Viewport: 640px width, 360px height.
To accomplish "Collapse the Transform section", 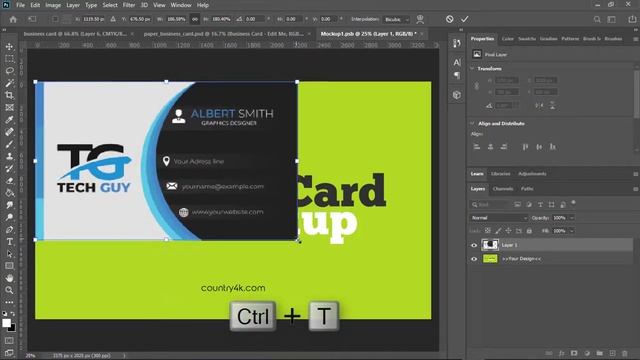I will click(472, 69).
